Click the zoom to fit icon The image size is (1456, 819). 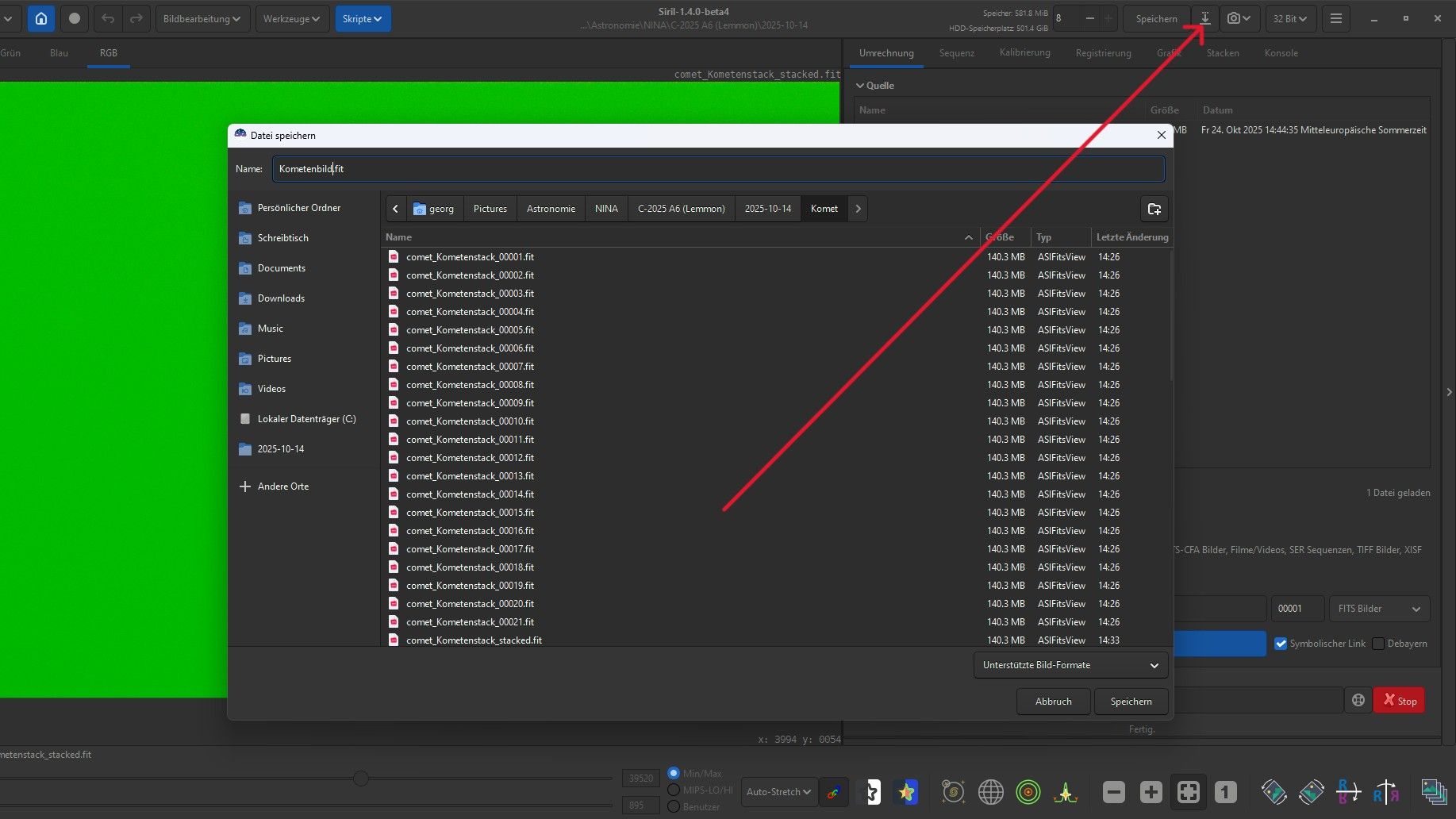[1188, 791]
